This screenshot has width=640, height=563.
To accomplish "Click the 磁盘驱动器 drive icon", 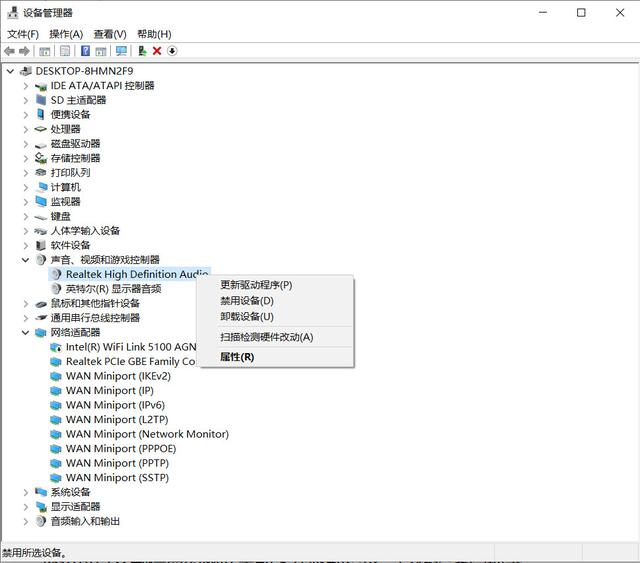I will (x=41, y=145).
